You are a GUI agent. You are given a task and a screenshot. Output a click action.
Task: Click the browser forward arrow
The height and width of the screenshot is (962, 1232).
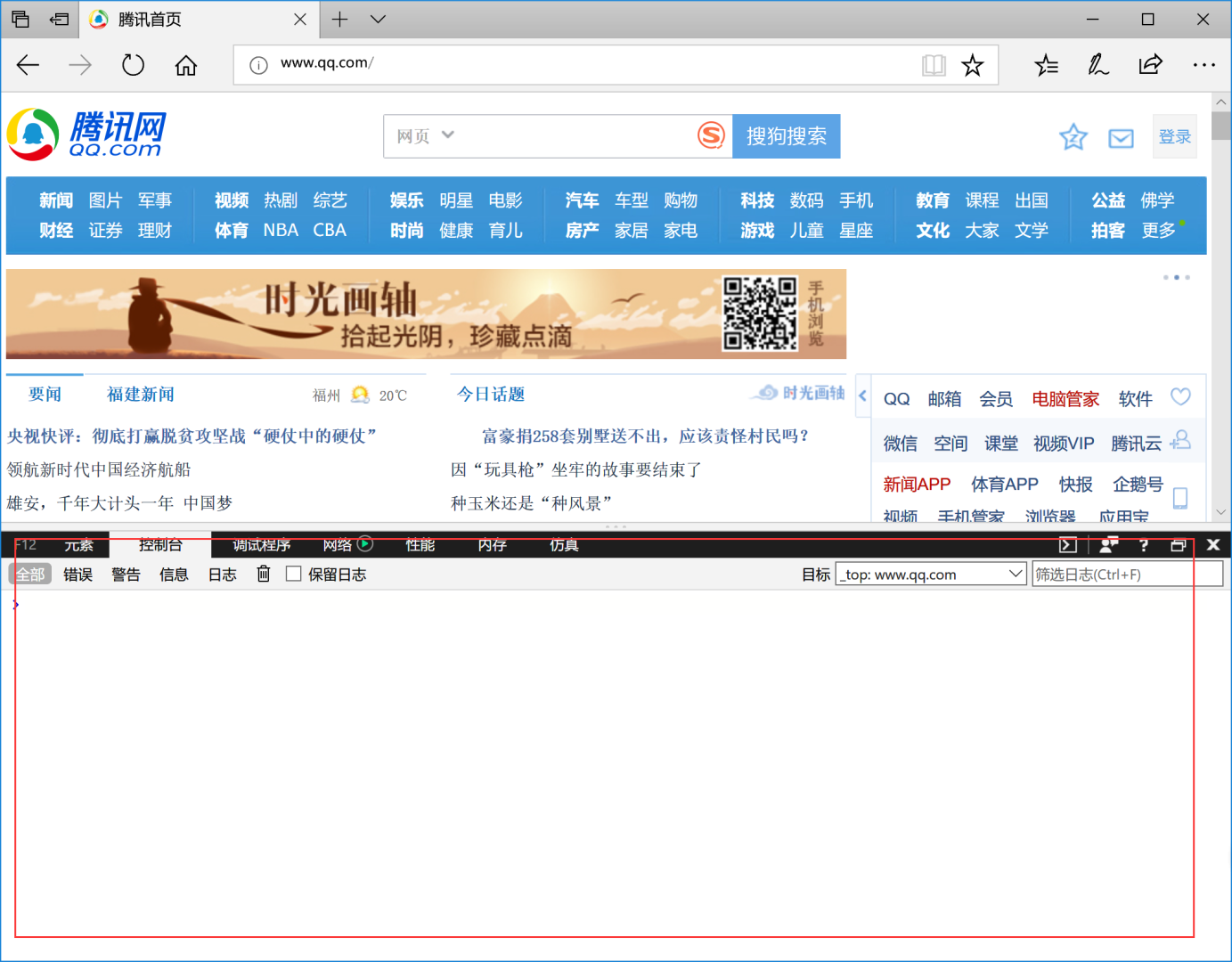(80, 64)
